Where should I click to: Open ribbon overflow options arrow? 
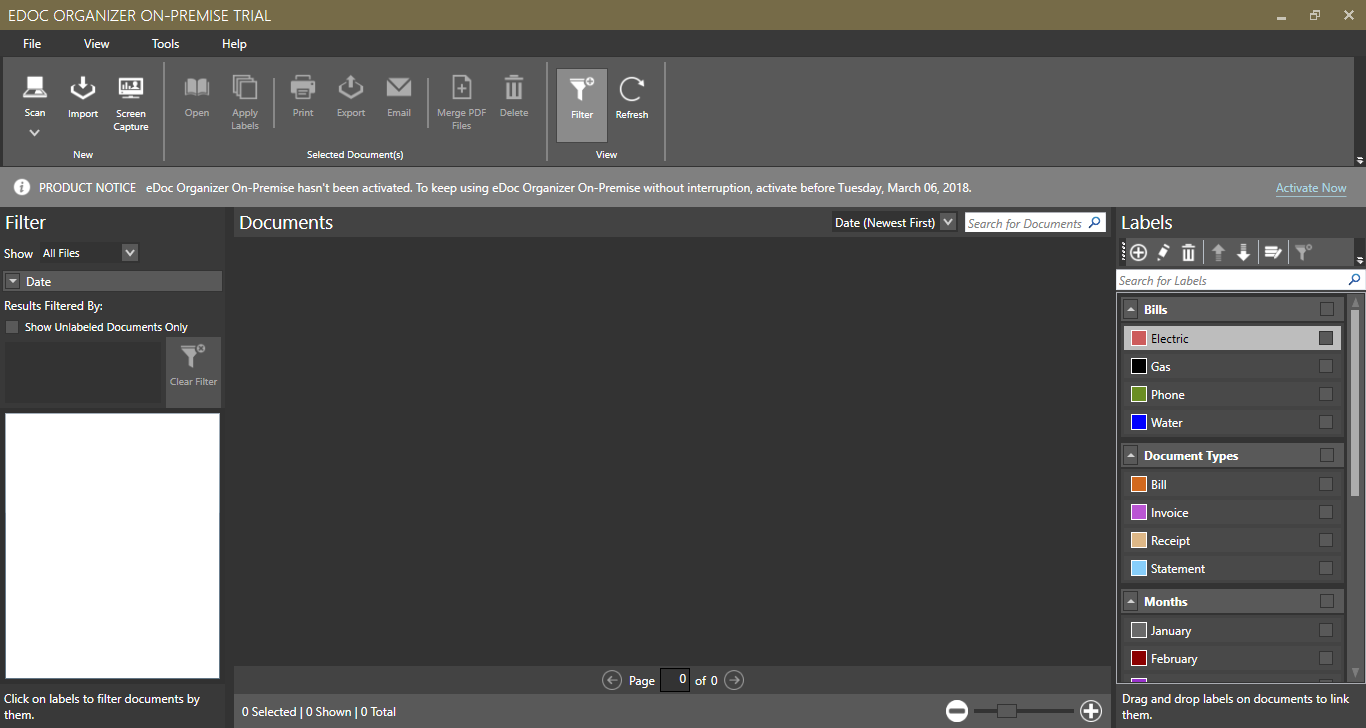point(1359,160)
